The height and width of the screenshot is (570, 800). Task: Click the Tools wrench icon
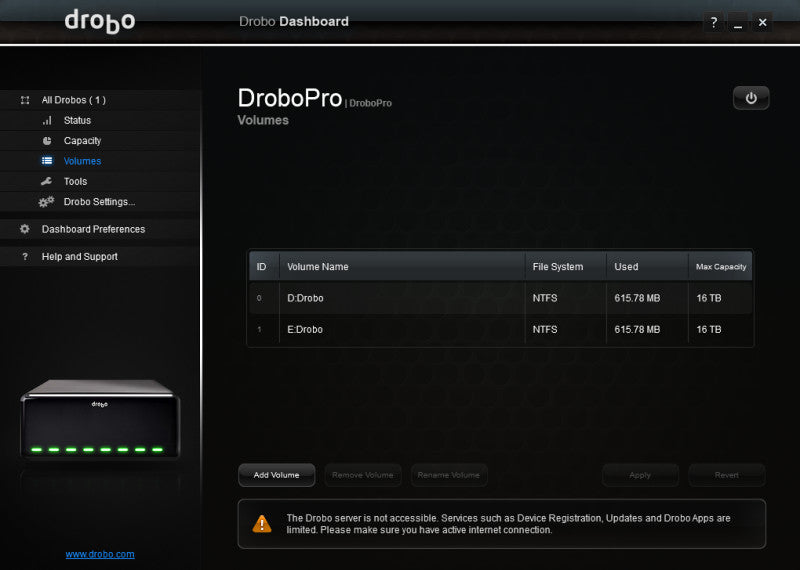[46, 181]
